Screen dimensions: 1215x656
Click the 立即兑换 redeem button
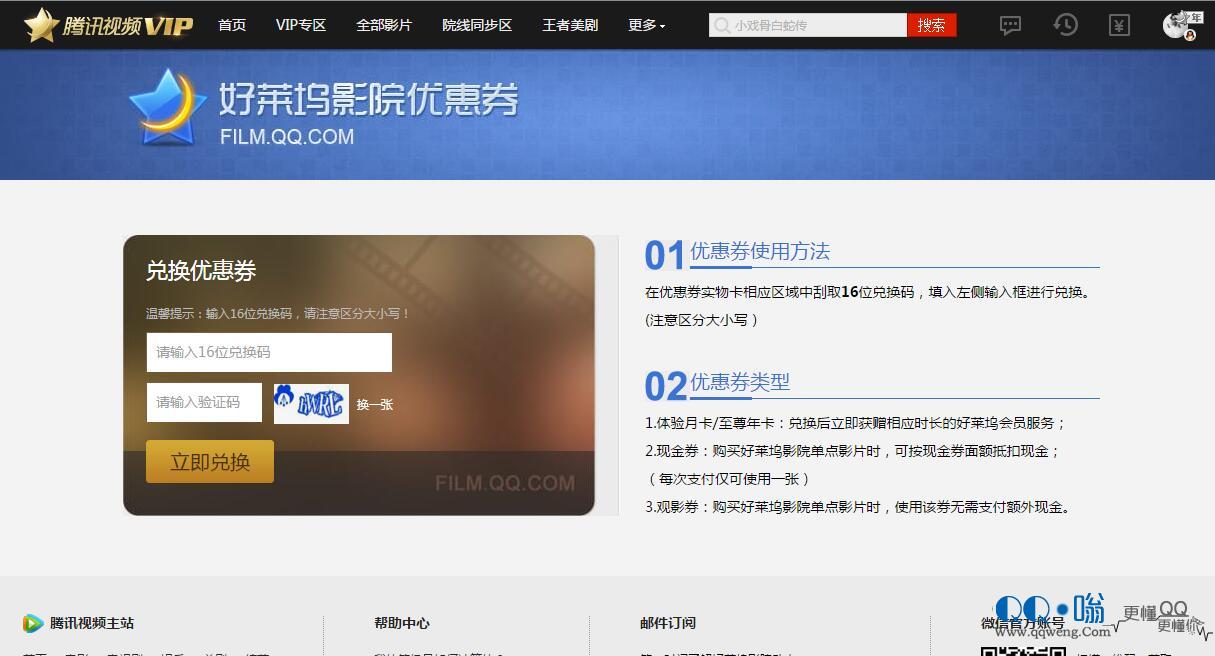(x=210, y=462)
